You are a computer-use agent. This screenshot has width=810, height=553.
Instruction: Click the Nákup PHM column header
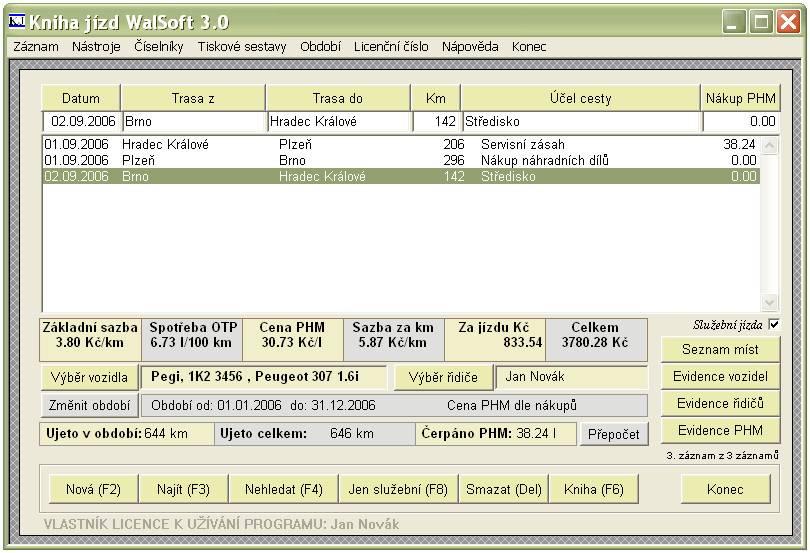tap(741, 98)
